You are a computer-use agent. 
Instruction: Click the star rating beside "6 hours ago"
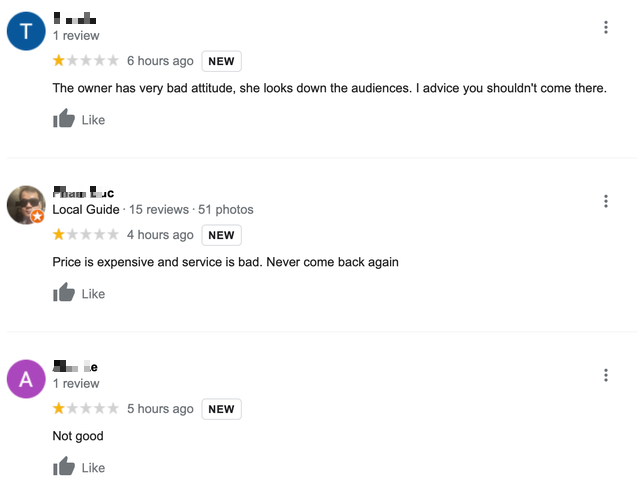click(x=86, y=61)
